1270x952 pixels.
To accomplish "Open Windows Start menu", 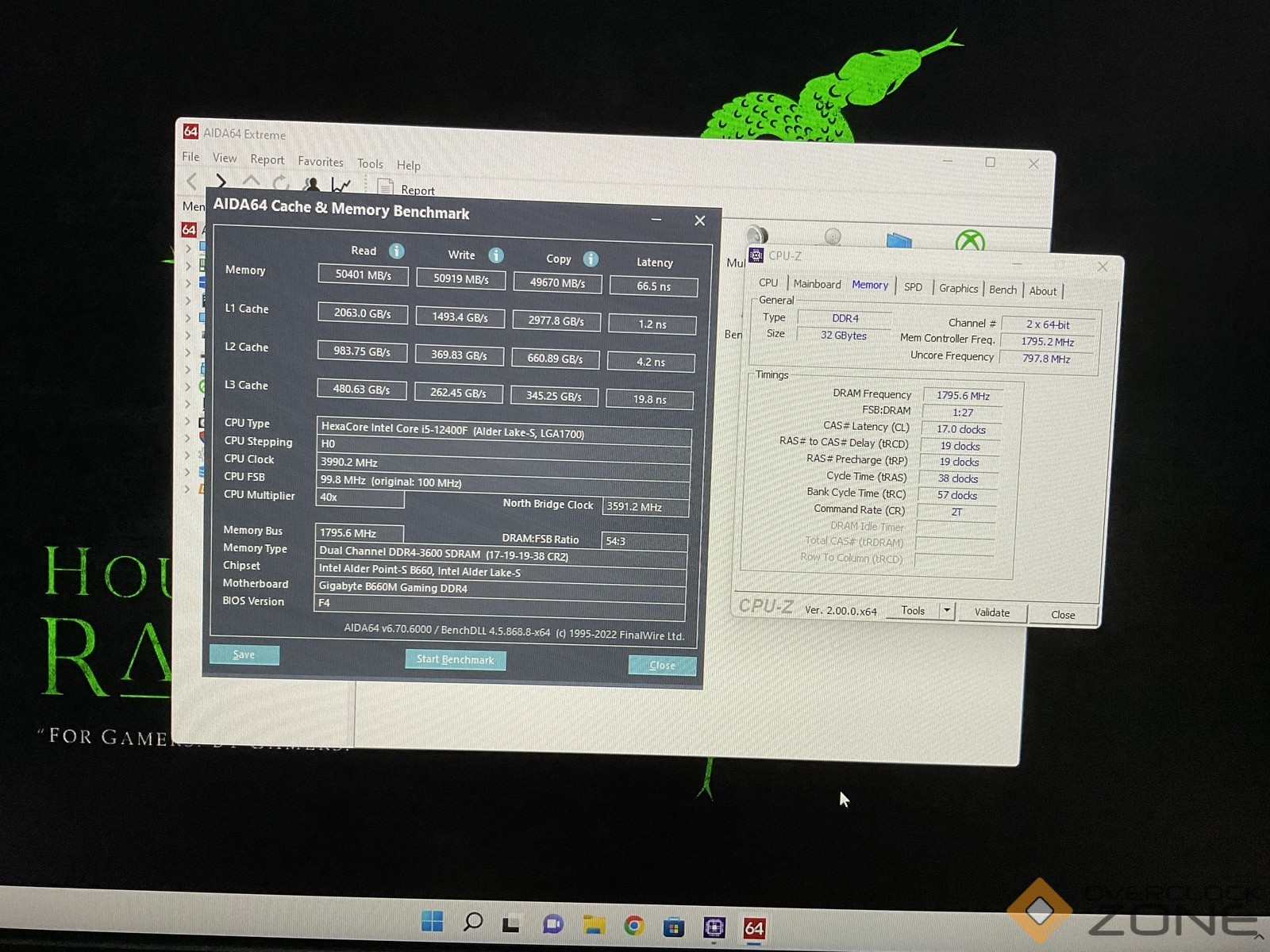I will click(x=432, y=921).
